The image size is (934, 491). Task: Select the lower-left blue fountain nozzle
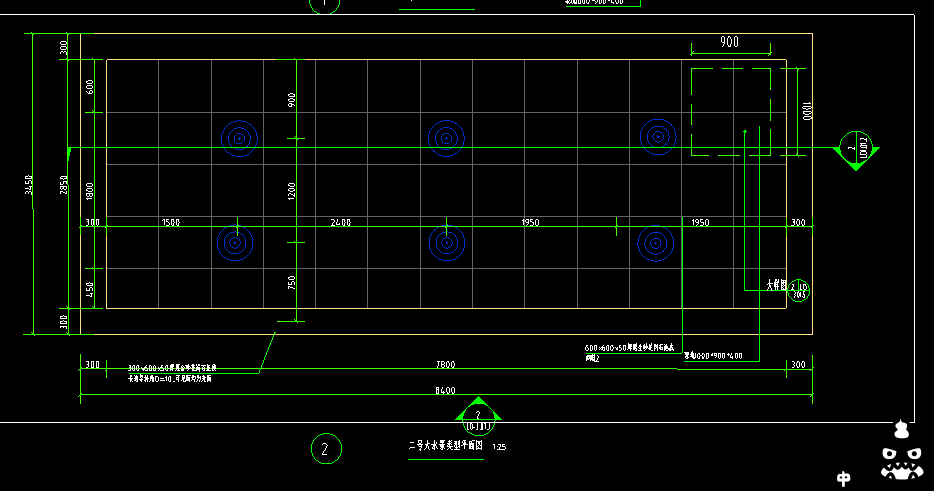pyautogui.click(x=235, y=243)
